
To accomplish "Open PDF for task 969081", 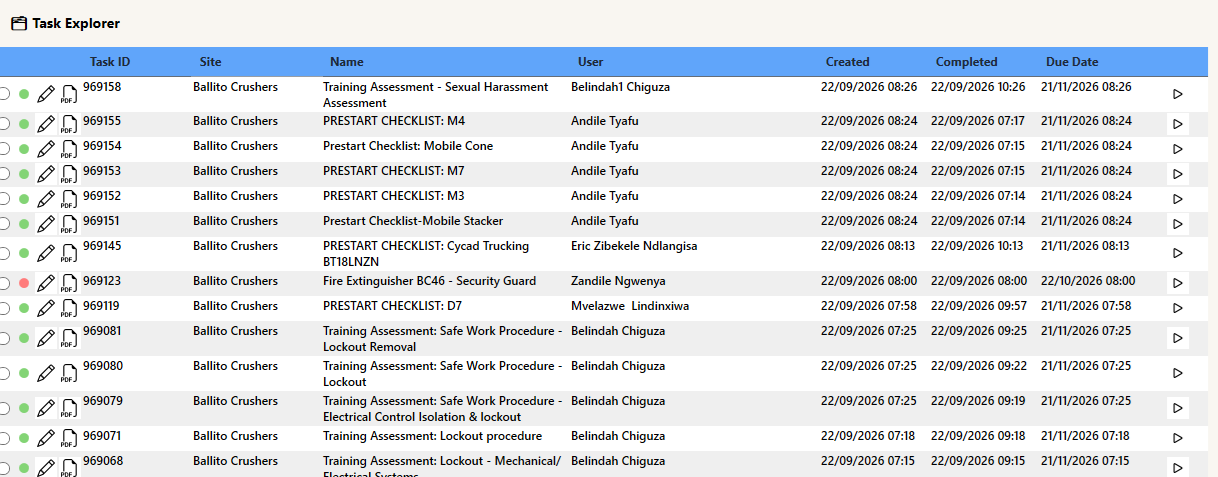I will pyautogui.click(x=68, y=339).
